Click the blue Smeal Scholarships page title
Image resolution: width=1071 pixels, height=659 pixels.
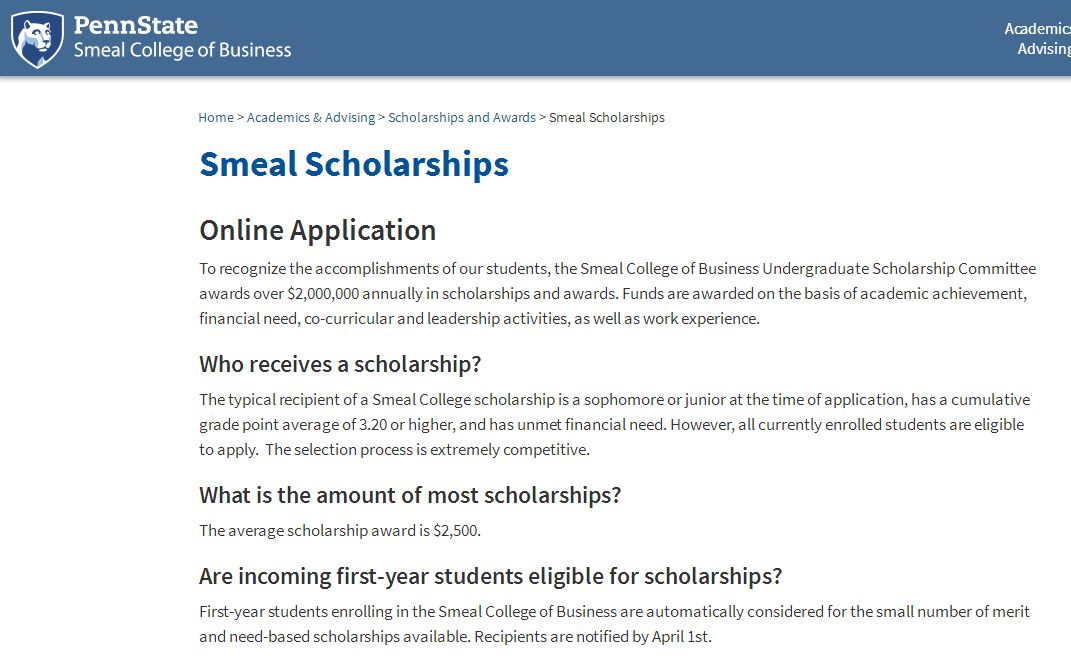[354, 165]
